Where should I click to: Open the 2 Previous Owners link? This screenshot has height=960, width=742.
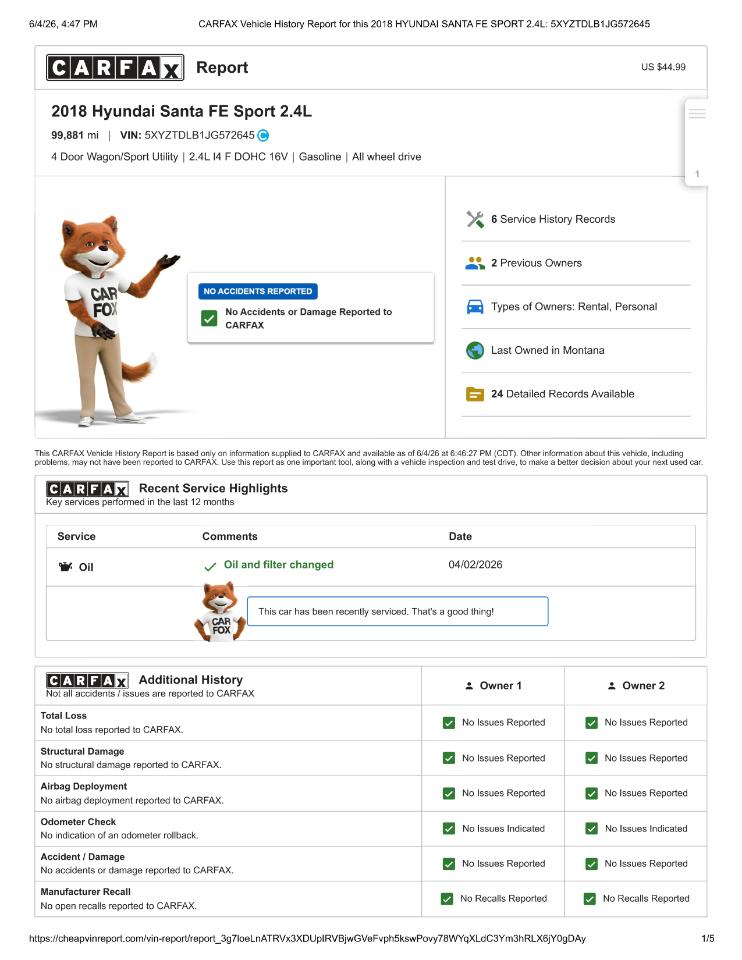coord(536,263)
